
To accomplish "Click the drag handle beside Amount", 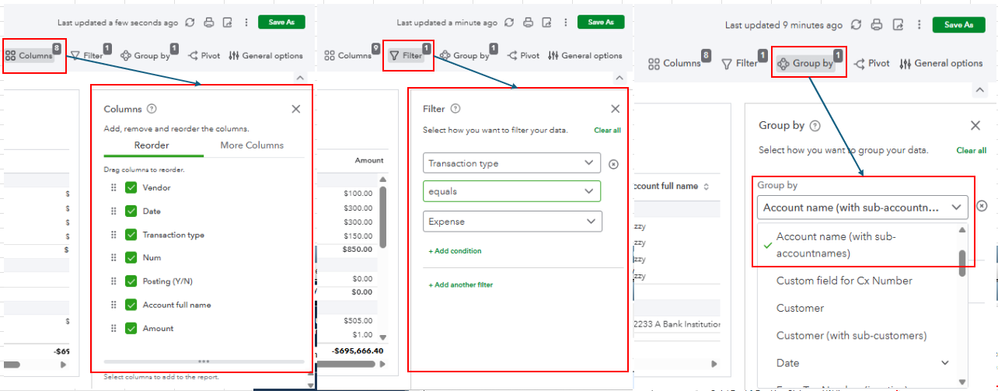I will point(114,329).
